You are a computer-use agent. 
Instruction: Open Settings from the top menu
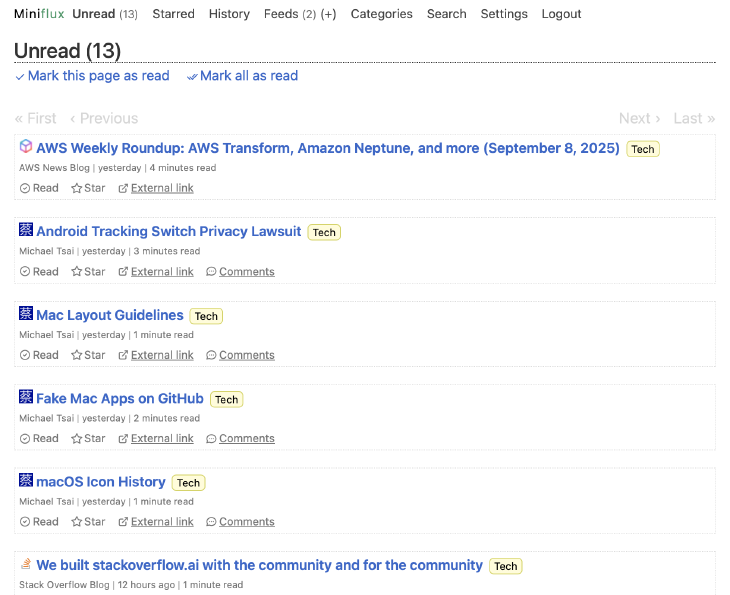point(504,14)
